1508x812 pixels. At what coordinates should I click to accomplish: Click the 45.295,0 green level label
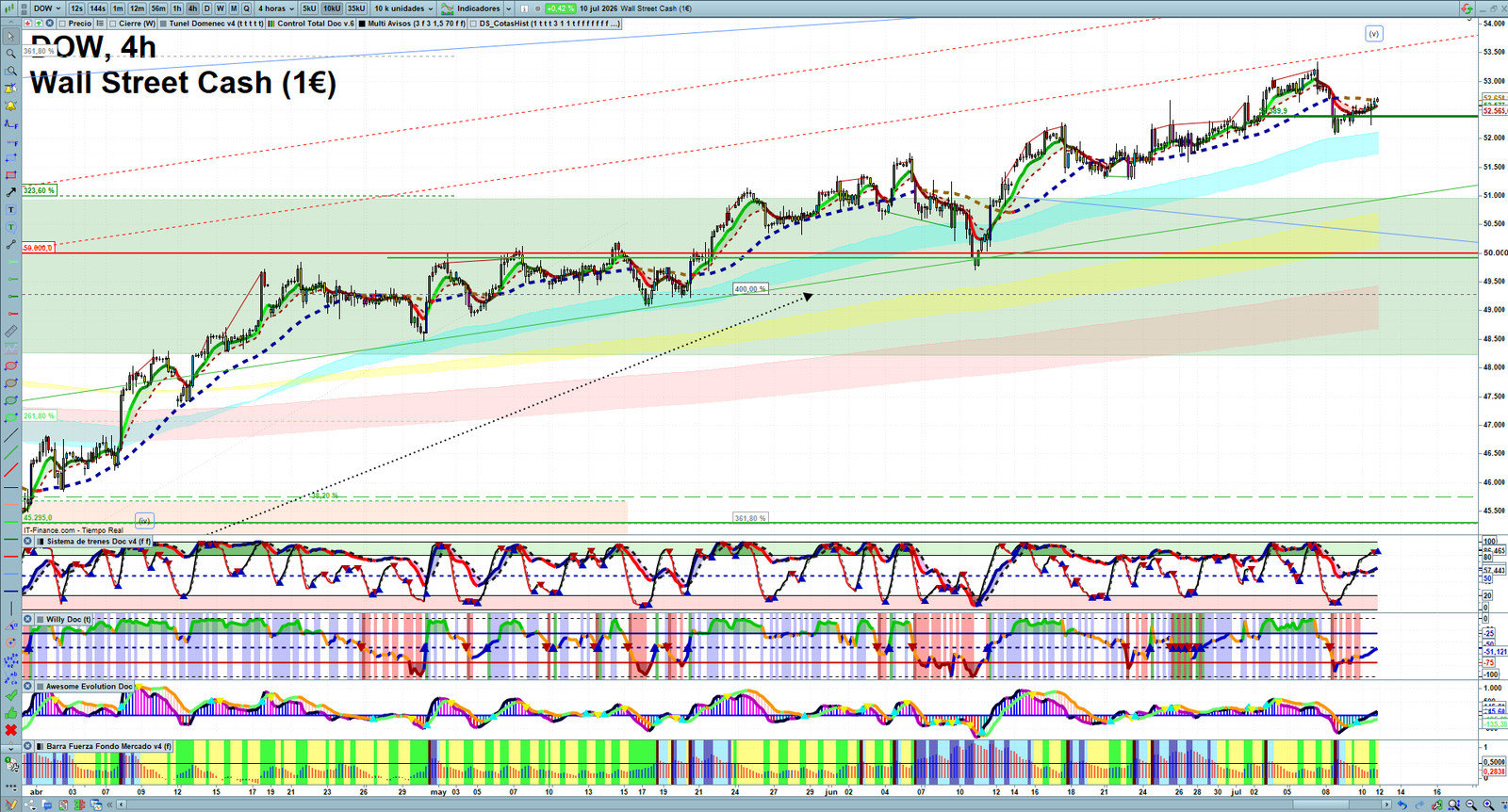click(x=38, y=517)
